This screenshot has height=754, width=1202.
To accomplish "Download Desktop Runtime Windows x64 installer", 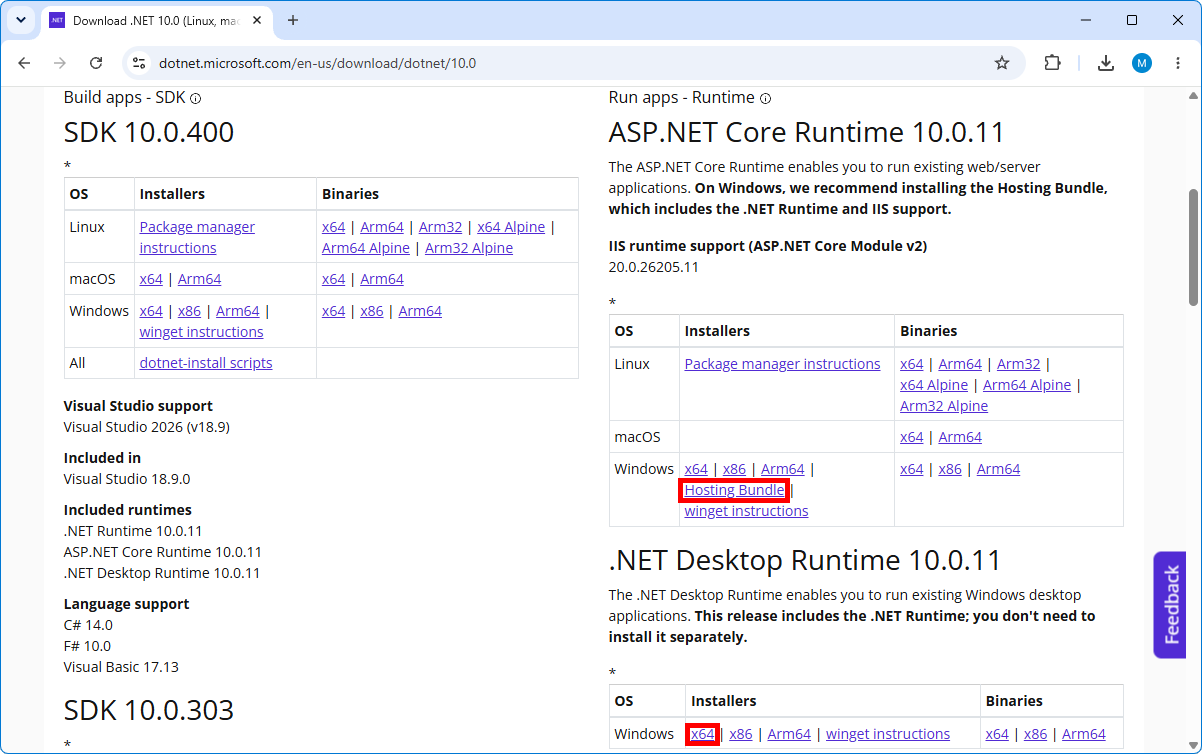I will click(x=703, y=734).
